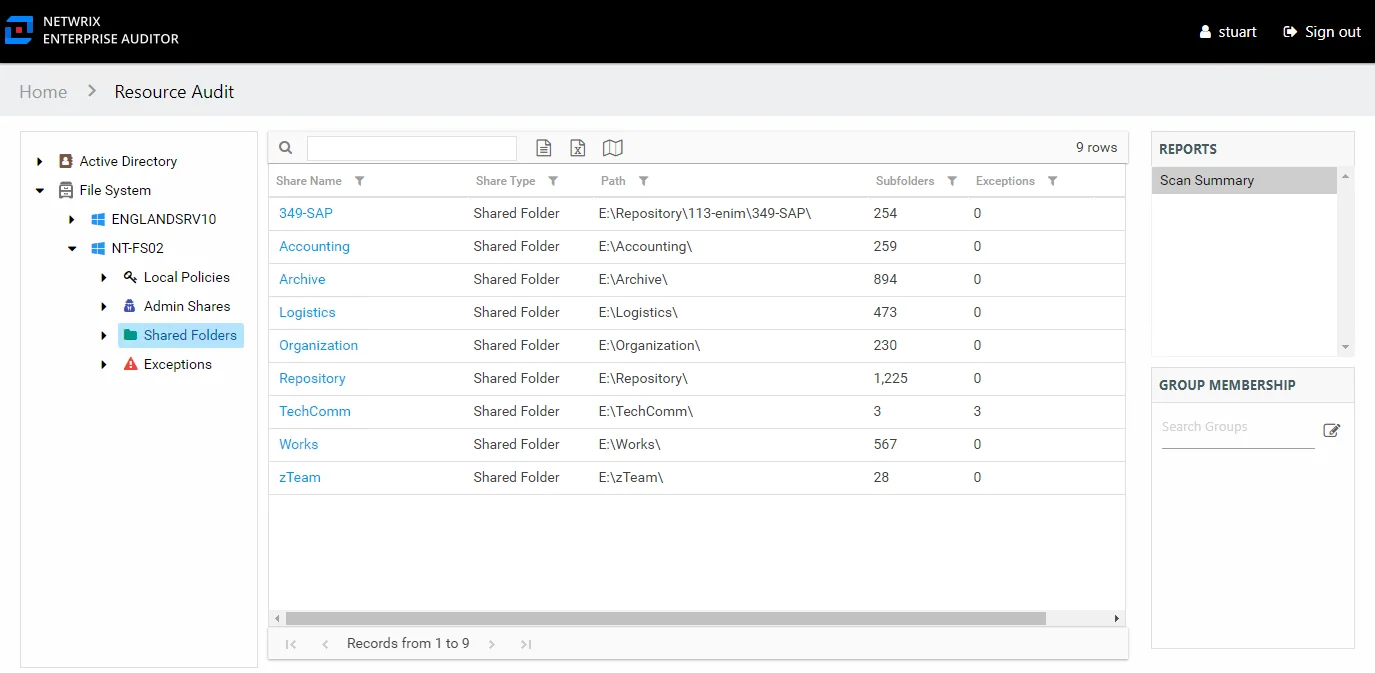Viewport: 1375px width, 673px height.
Task: Open the Repository share link
Action: [312, 378]
